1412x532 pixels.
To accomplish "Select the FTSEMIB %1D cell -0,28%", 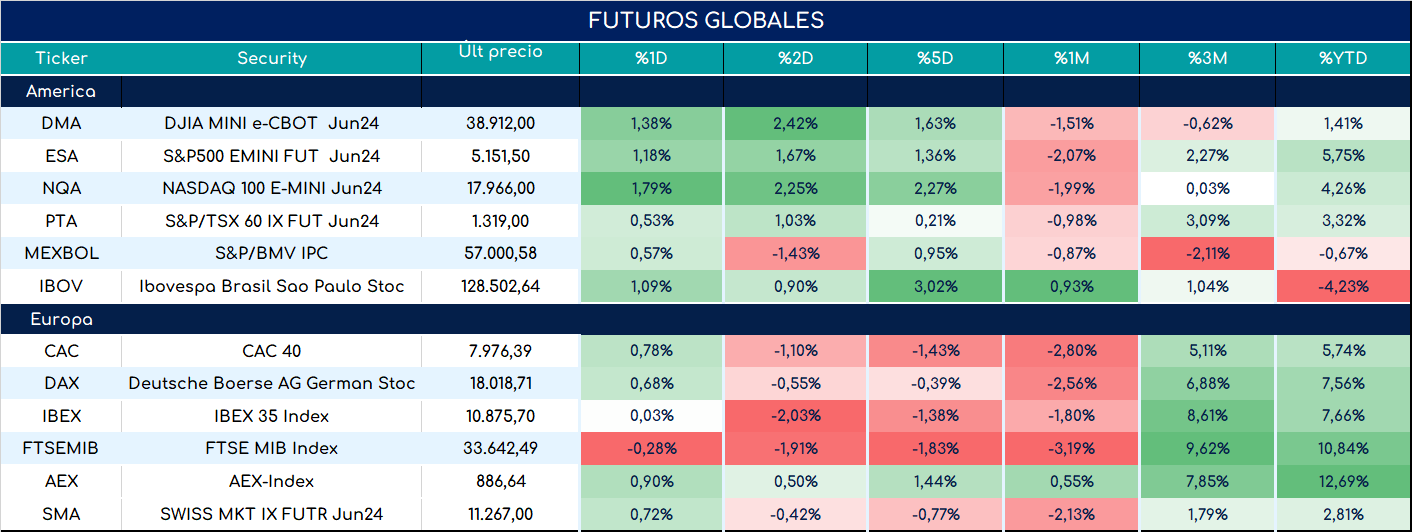I will point(651,448).
